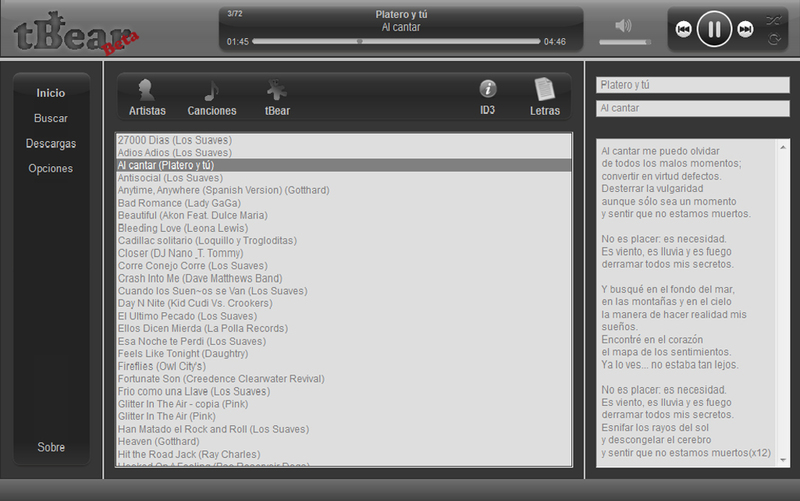Adjust the volume slider
Screen dimensions: 800x501
[625, 42]
